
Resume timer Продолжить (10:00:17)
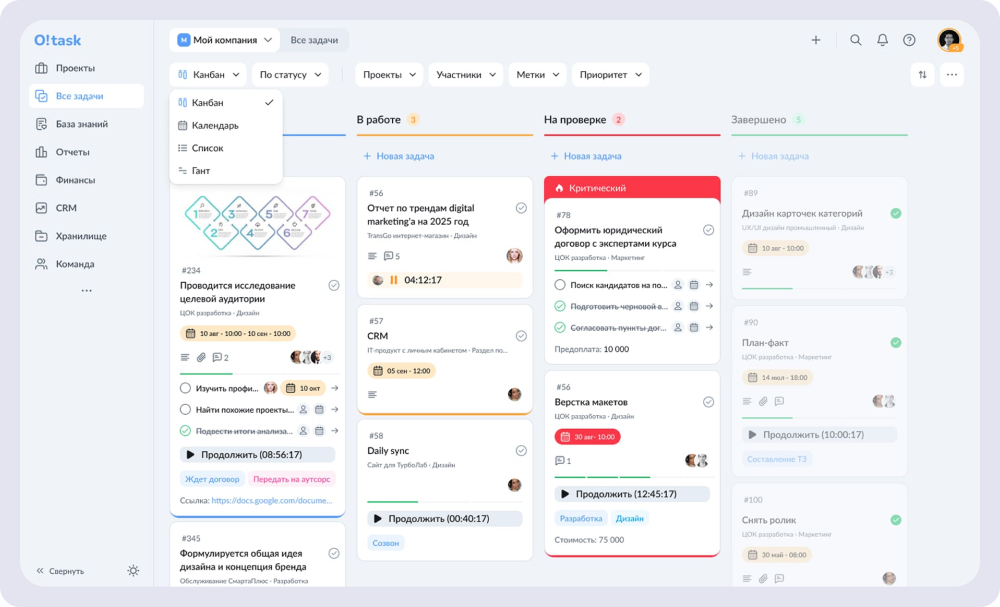[820, 434]
